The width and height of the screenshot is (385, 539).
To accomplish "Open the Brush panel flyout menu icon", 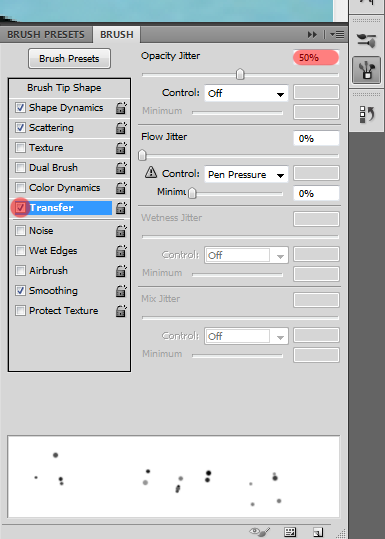I will pyautogui.click(x=337, y=34).
